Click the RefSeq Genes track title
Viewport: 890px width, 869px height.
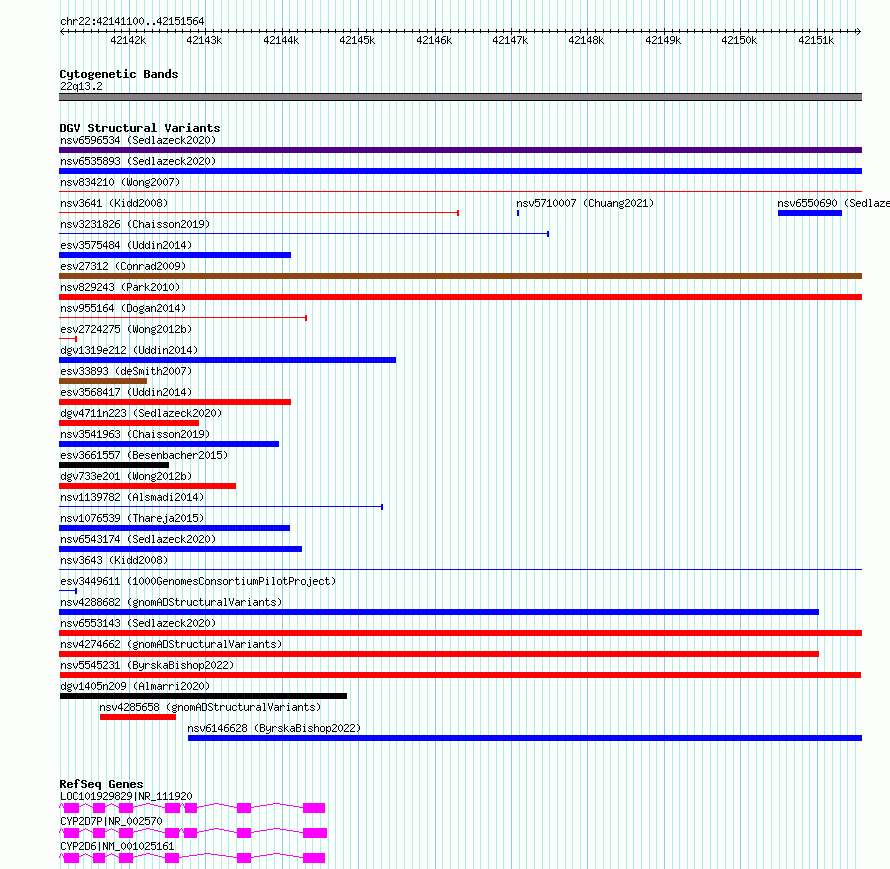click(101, 784)
